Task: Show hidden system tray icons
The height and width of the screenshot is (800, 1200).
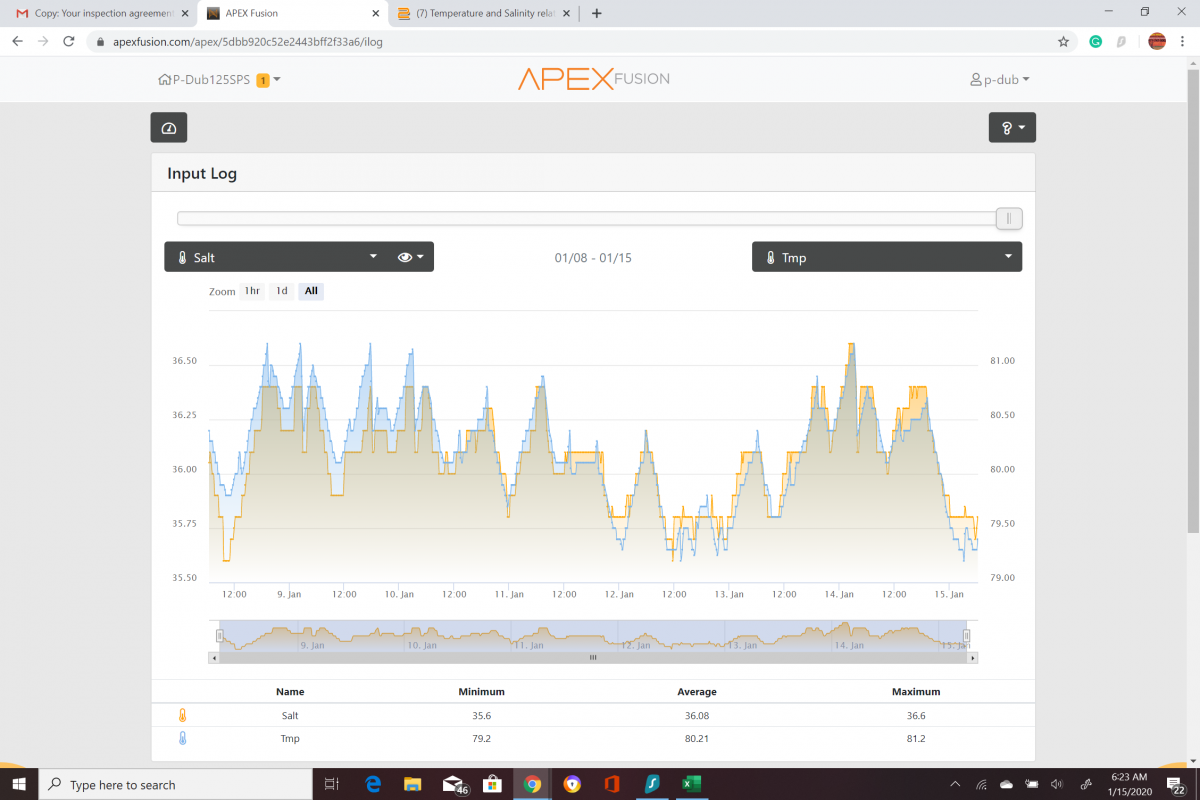Action: [x=954, y=784]
